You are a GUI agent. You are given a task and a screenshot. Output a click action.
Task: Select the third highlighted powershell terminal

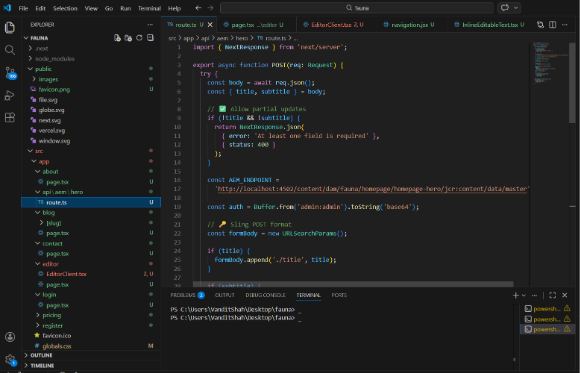547,329
